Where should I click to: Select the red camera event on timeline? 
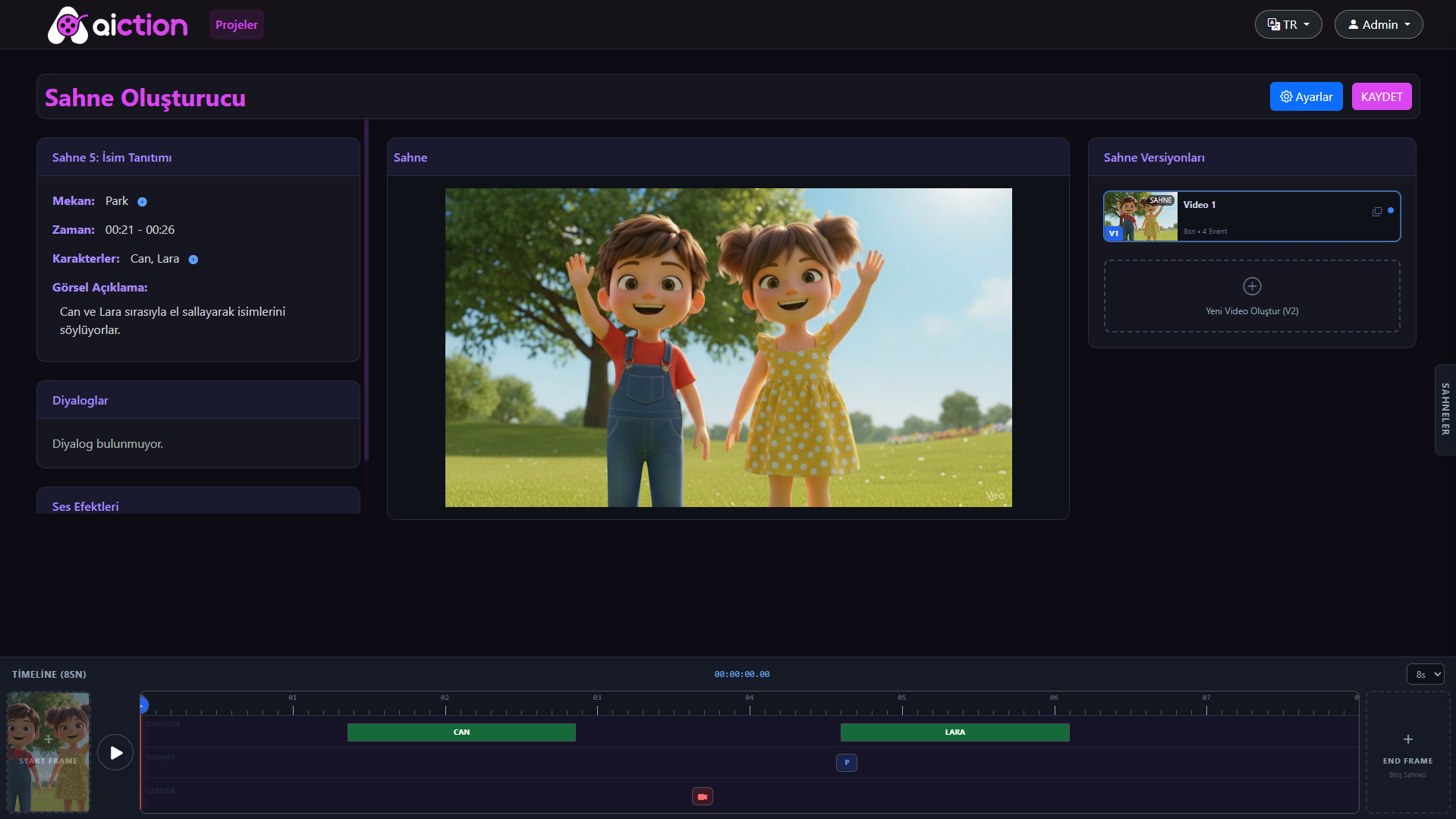tap(702, 796)
